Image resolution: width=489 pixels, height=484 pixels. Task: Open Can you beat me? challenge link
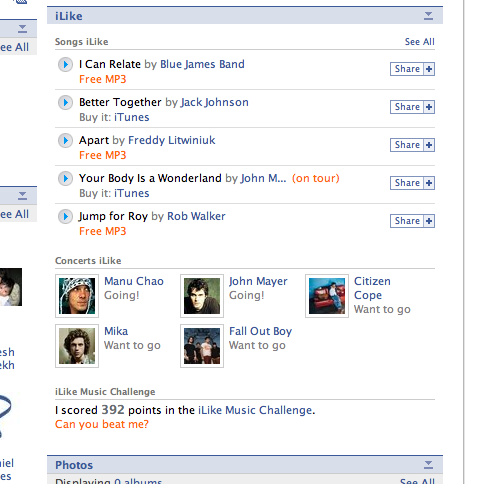(102, 424)
